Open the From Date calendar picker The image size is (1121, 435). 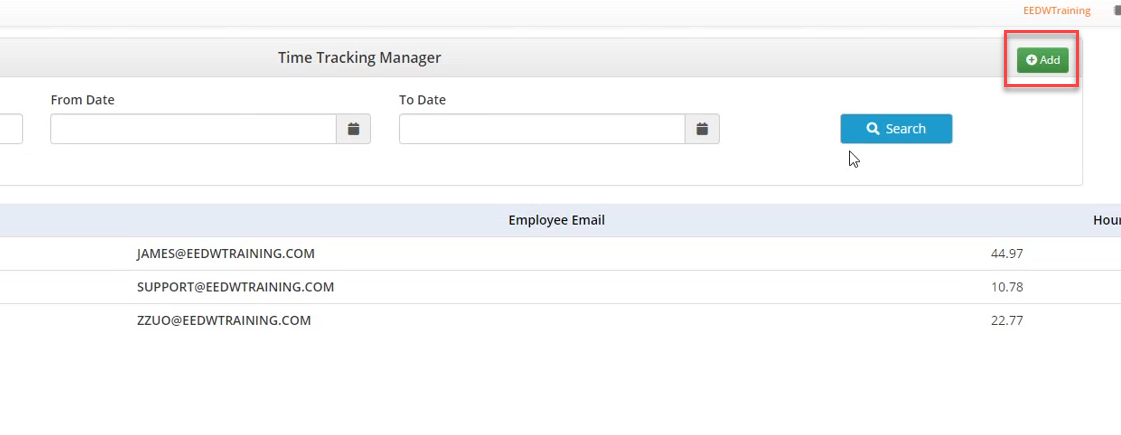coord(353,129)
